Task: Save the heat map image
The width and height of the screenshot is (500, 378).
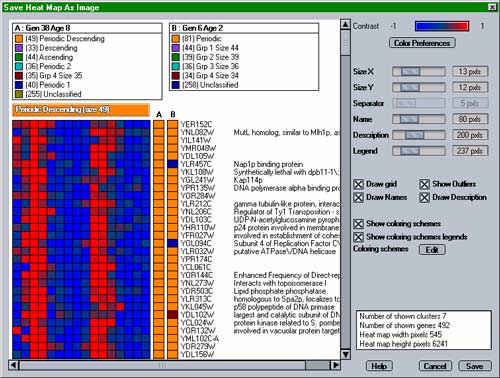Action: click(474, 366)
